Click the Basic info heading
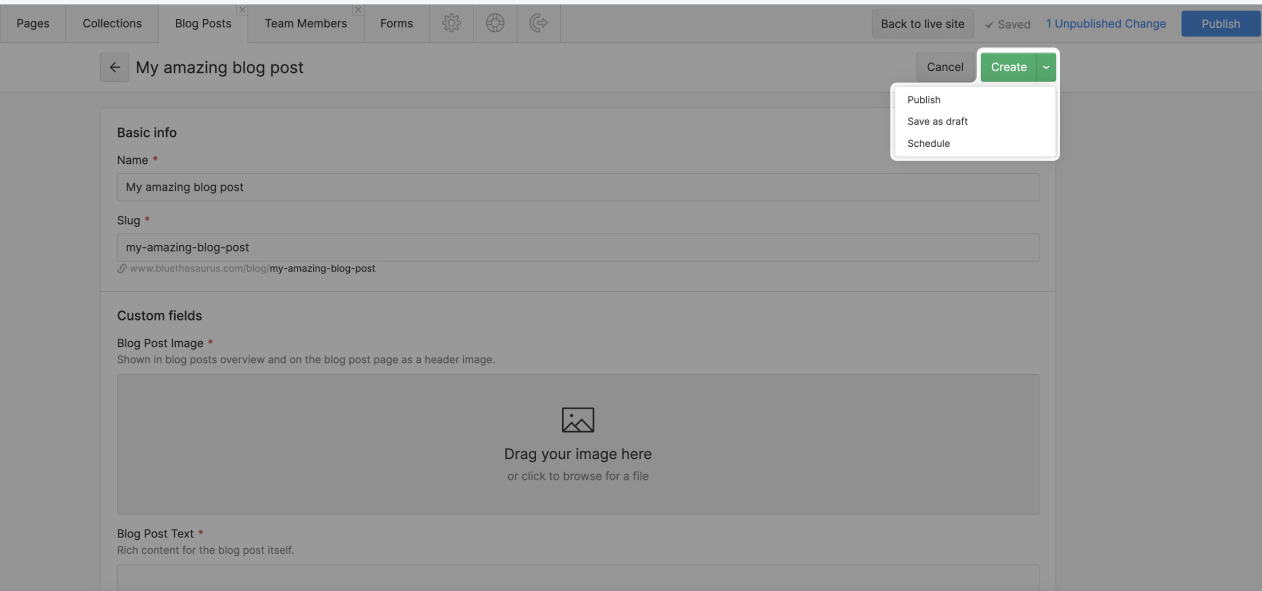The width and height of the screenshot is (1262, 591). click(147, 132)
